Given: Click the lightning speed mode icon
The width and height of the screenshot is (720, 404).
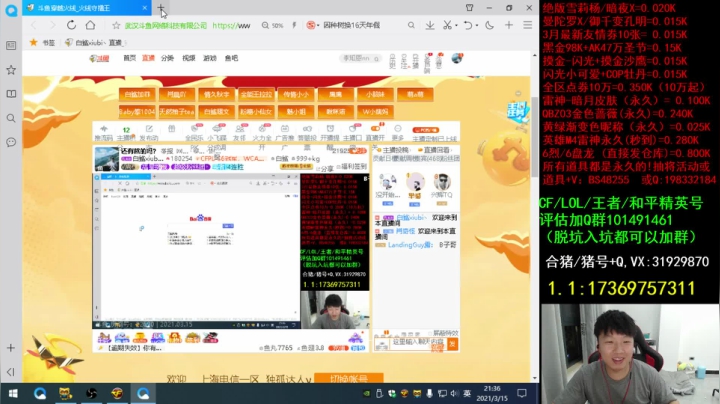Looking at the screenshot, I should (x=294, y=25).
